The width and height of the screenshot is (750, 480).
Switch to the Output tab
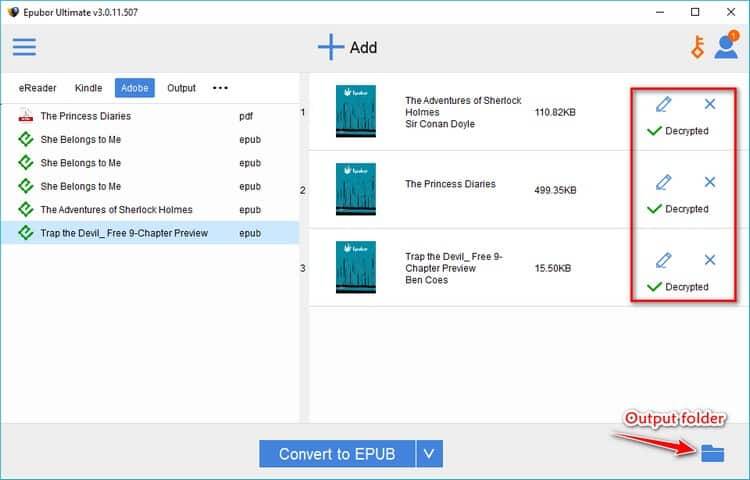181,88
